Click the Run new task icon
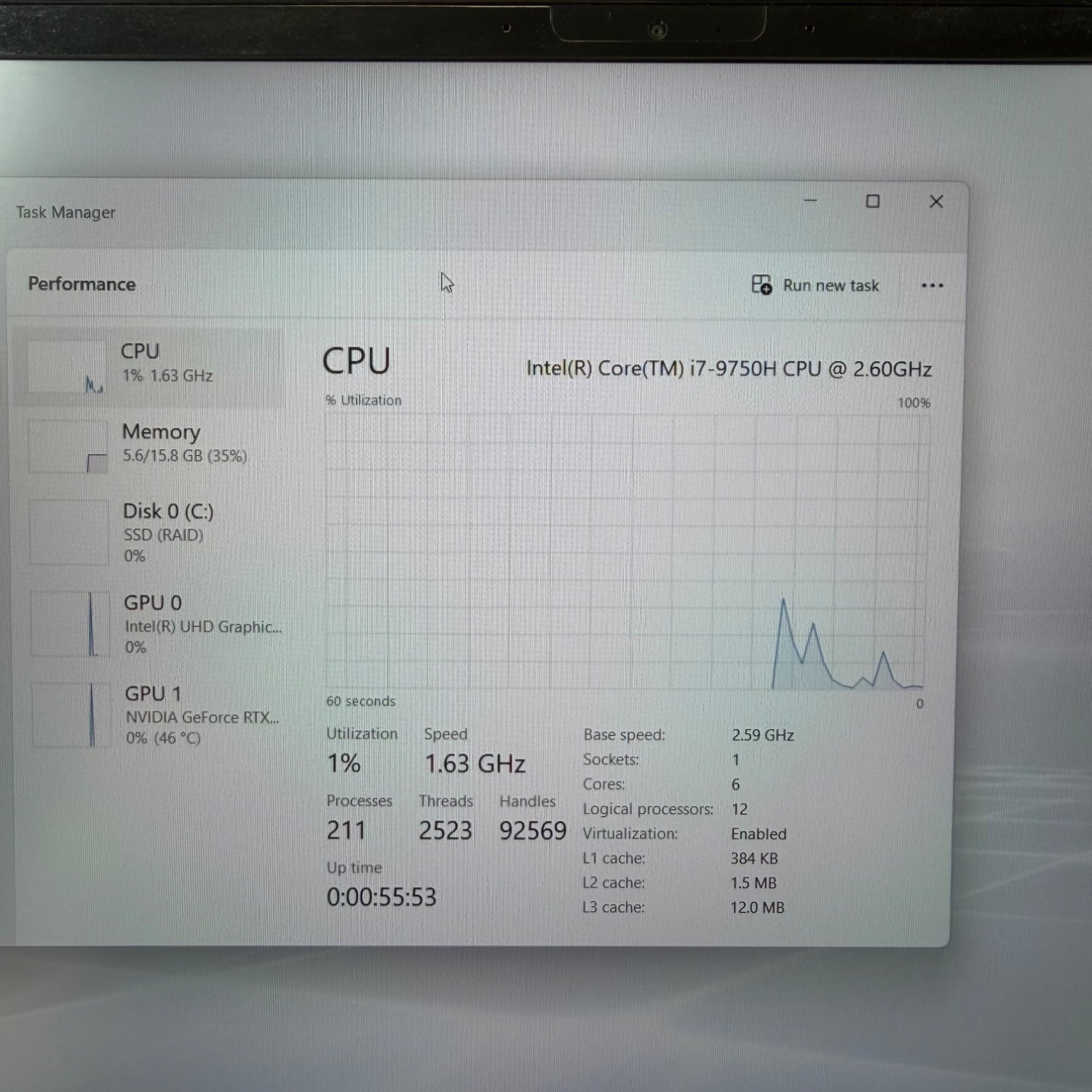1092x1092 pixels. (761, 285)
